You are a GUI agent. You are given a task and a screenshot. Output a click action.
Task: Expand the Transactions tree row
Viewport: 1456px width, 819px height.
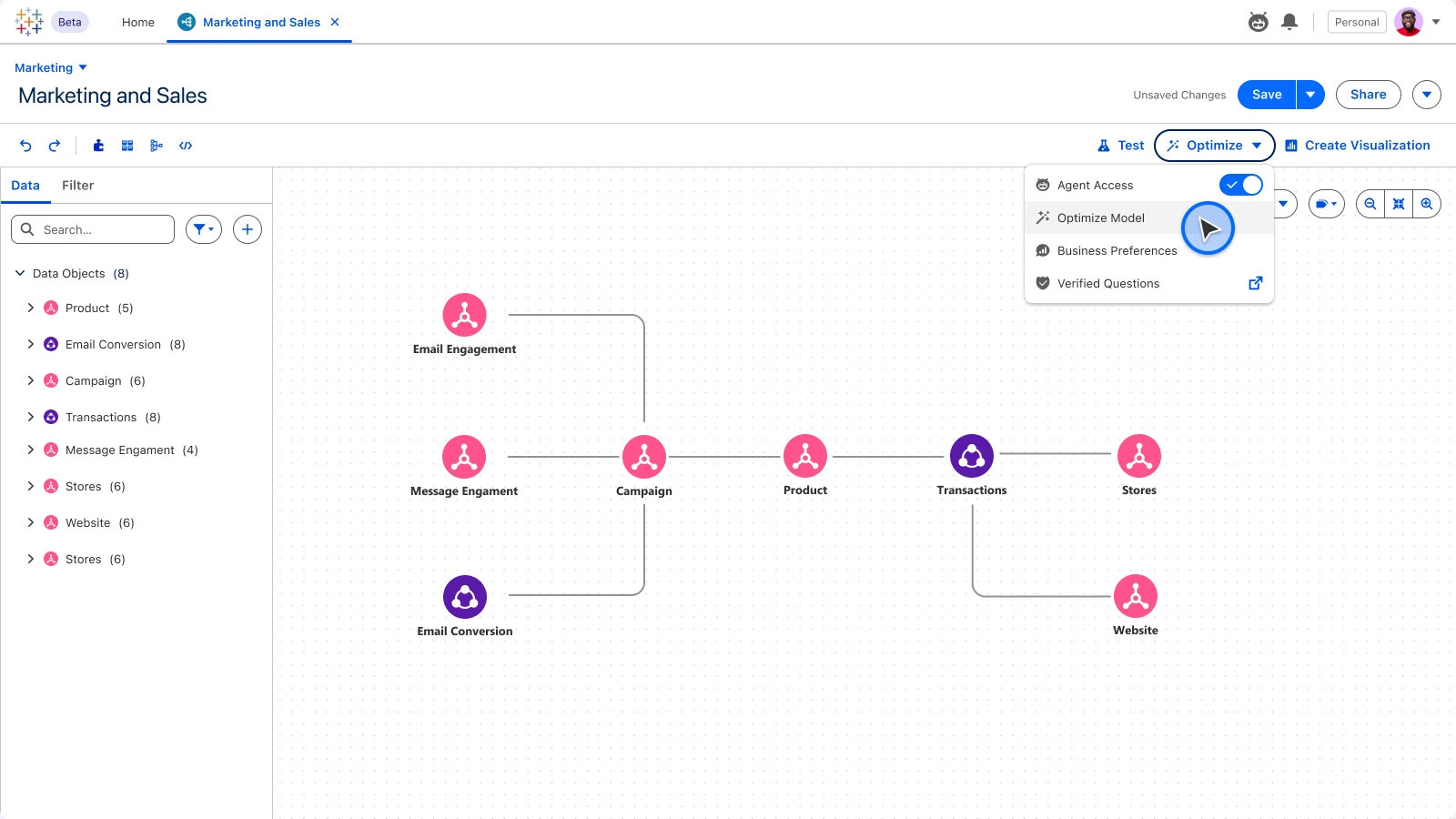tap(31, 417)
